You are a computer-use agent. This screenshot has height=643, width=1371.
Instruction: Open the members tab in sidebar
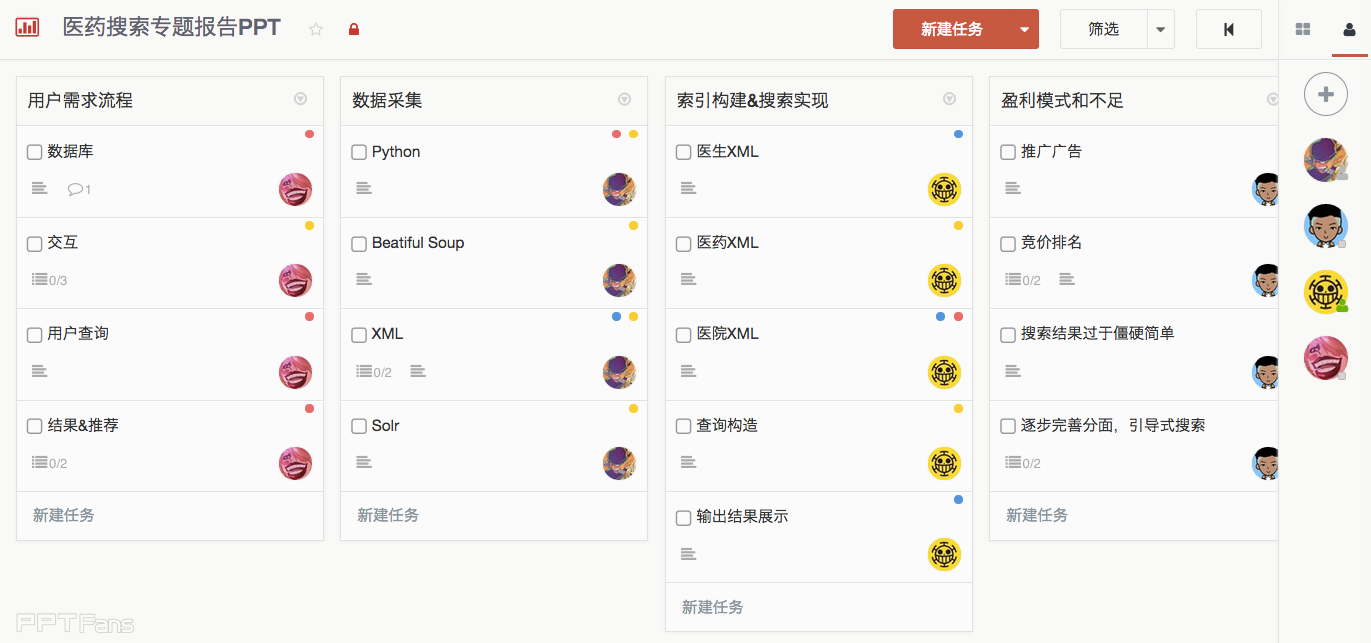(1350, 29)
